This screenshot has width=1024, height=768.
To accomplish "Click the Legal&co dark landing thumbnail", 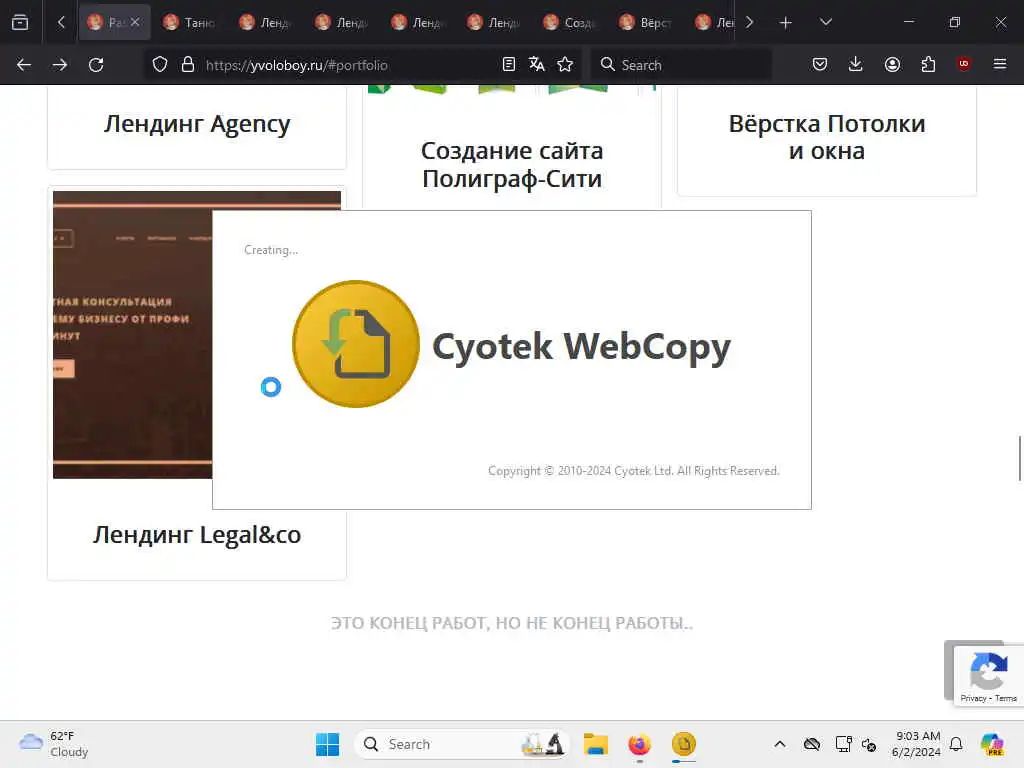I will (133, 334).
